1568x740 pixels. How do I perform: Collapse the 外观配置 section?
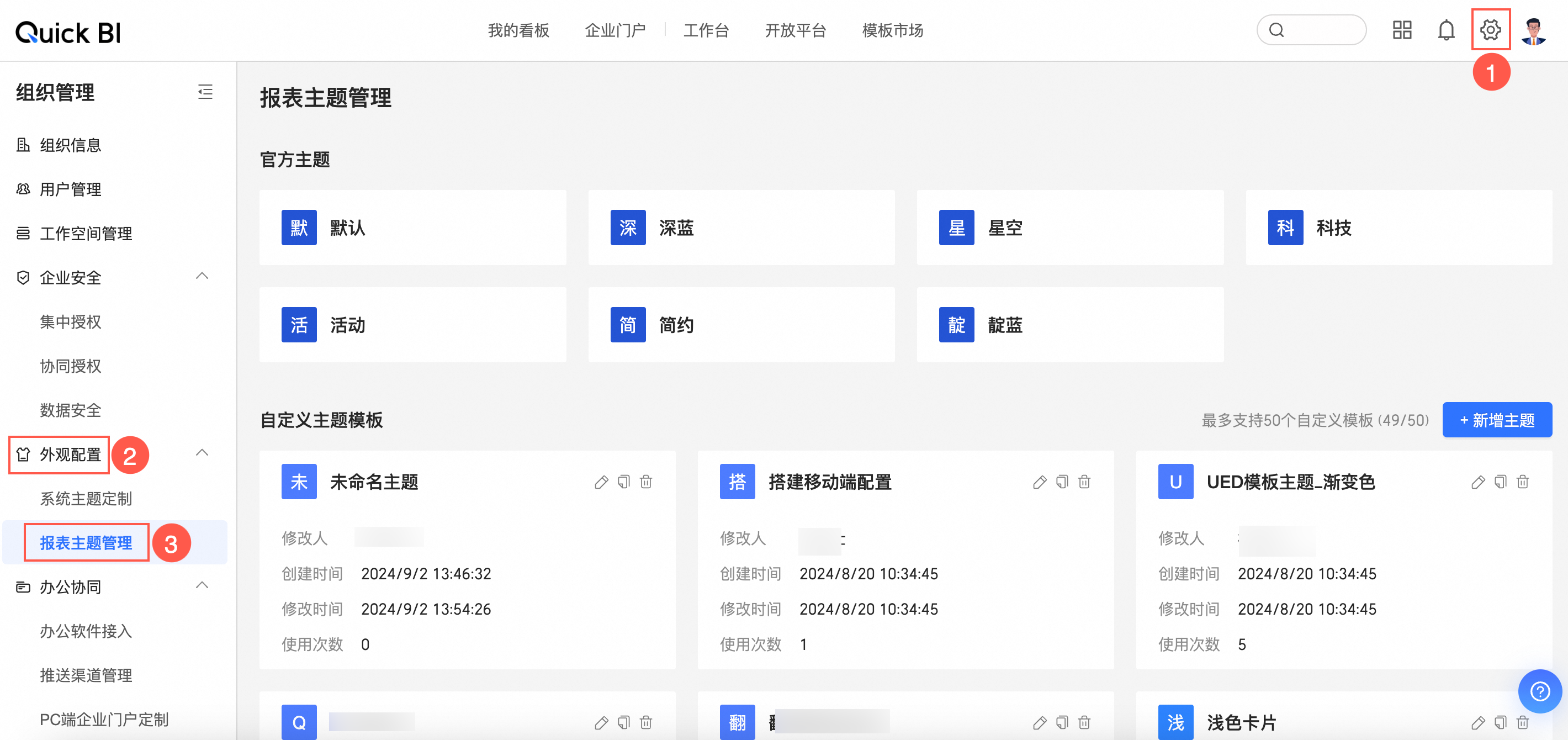(x=202, y=453)
